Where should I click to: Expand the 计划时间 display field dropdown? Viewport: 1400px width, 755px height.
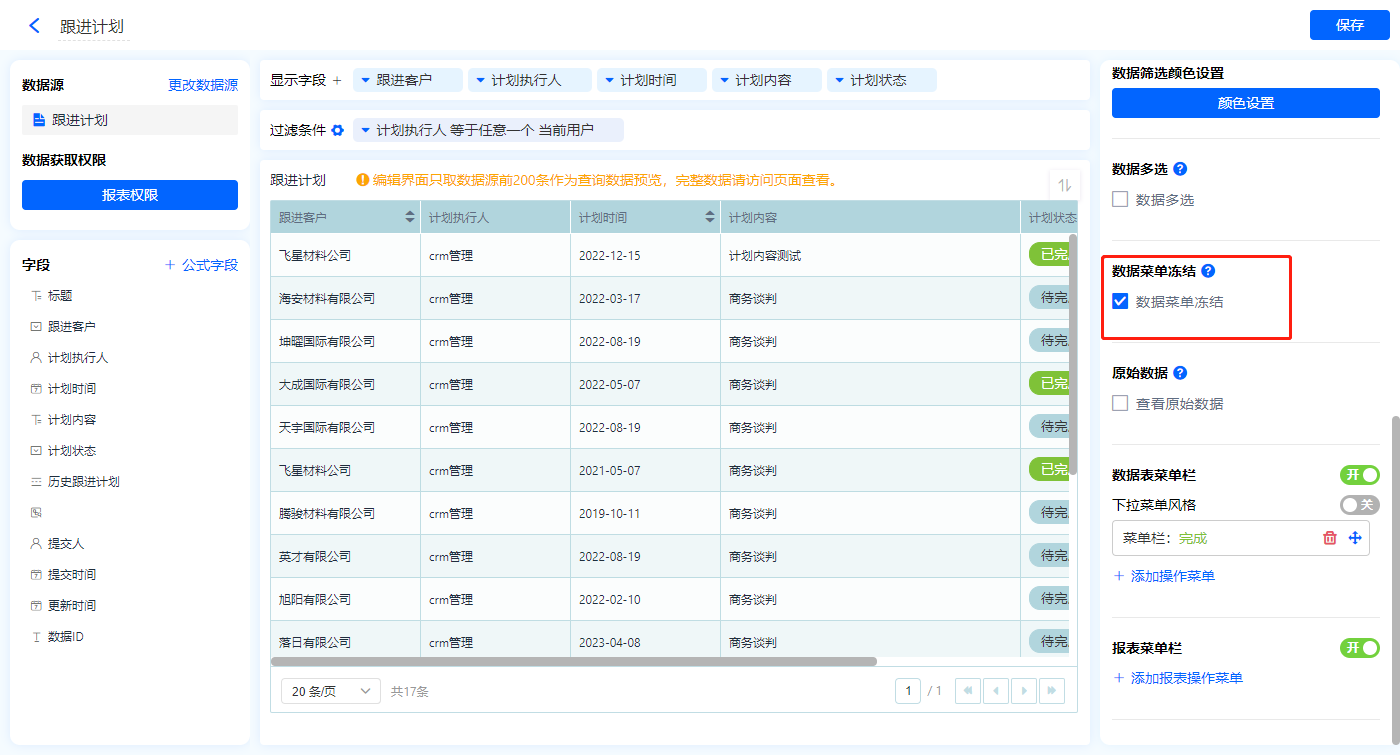[610, 80]
